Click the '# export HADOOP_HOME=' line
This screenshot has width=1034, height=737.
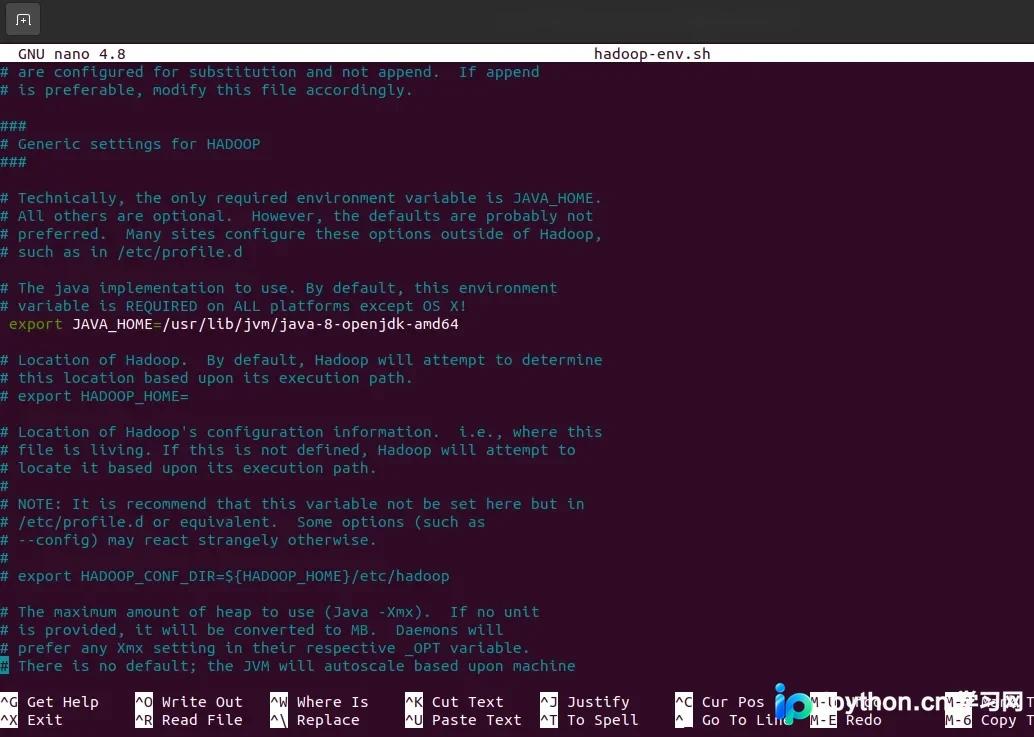coord(94,396)
